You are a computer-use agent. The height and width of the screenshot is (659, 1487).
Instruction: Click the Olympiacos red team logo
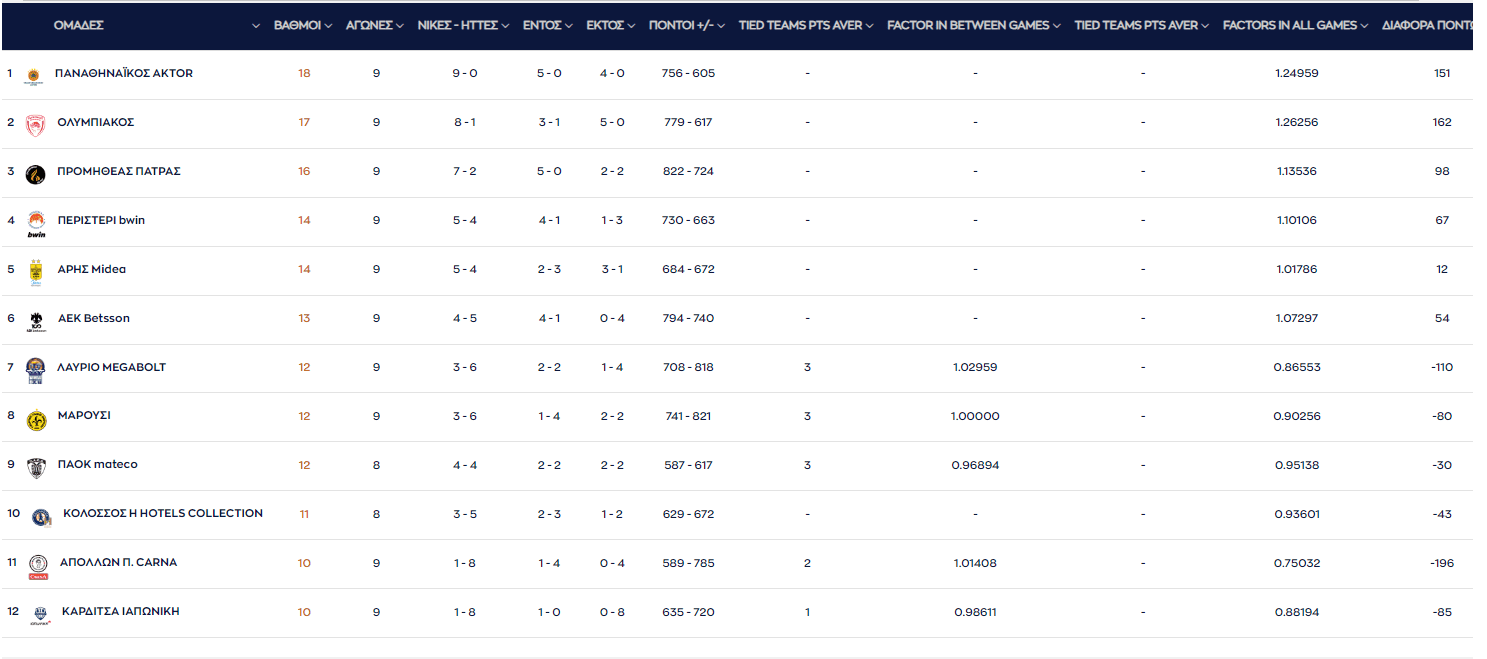click(35, 123)
